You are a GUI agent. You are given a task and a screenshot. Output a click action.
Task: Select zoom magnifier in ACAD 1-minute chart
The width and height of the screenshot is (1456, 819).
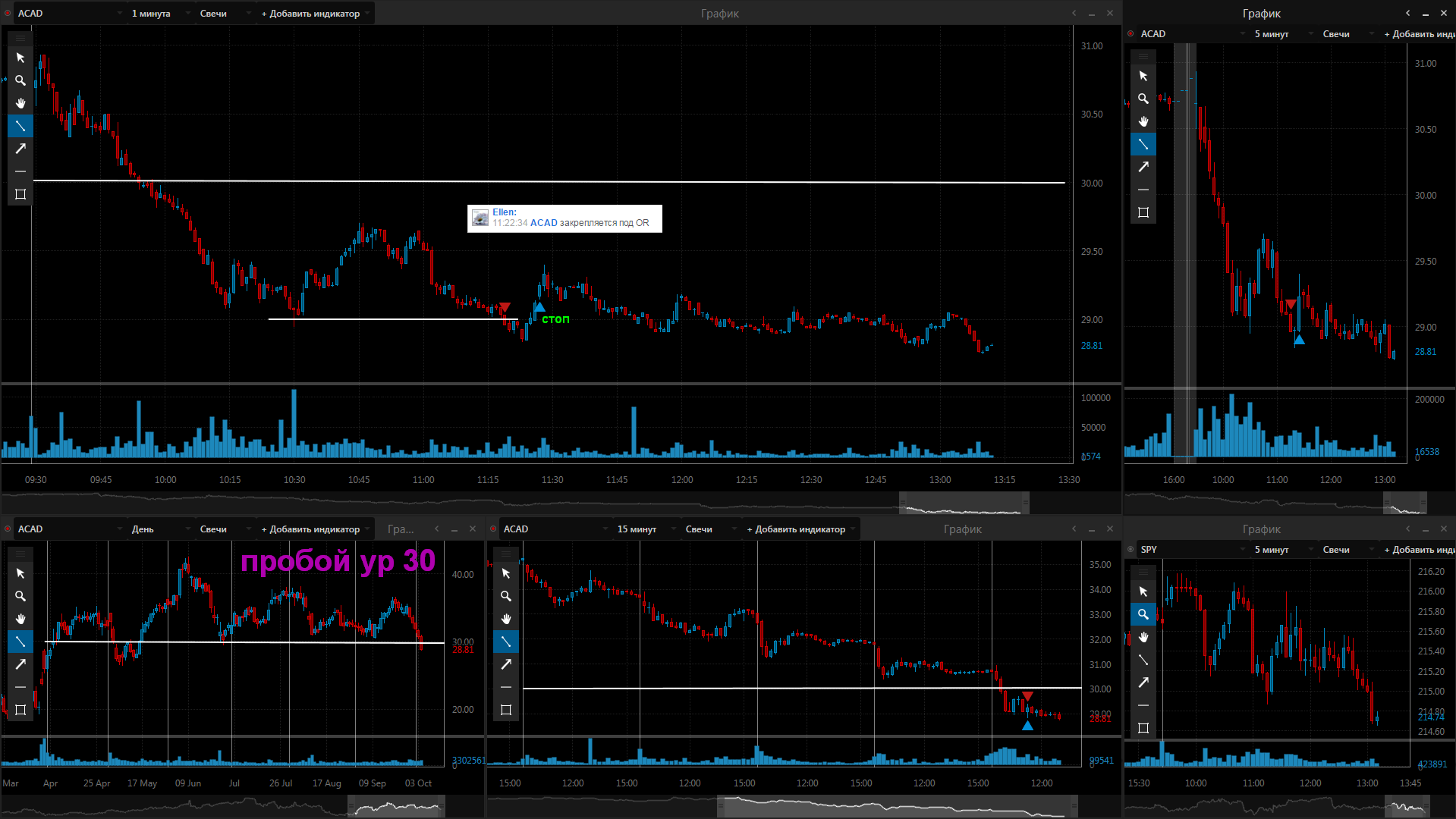click(20, 80)
